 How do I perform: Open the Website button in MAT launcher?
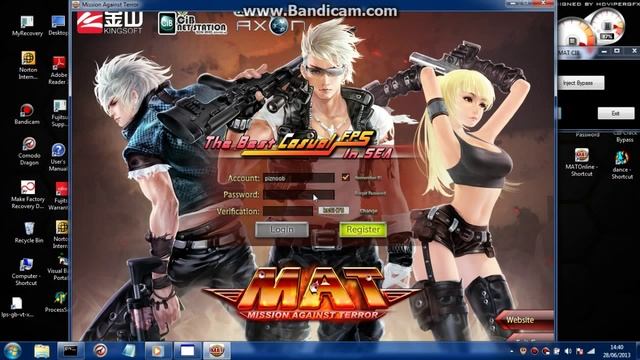(525, 320)
